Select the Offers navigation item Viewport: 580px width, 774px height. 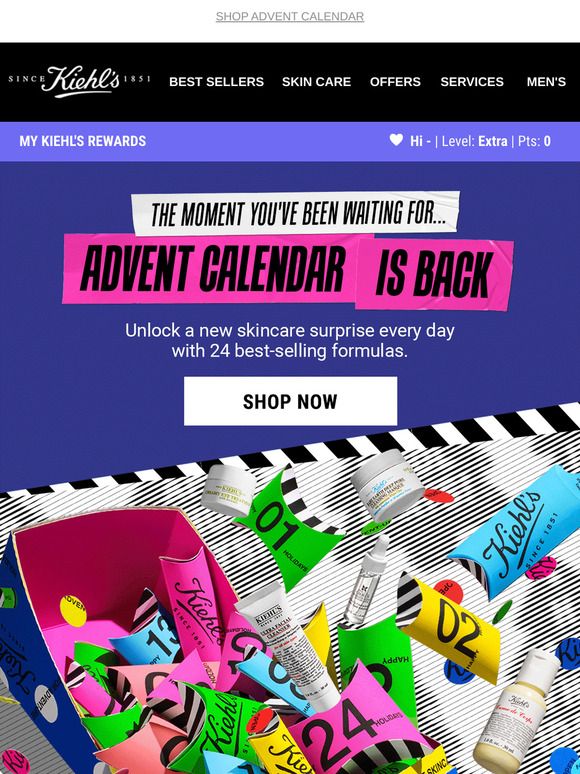pyautogui.click(x=395, y=82)
